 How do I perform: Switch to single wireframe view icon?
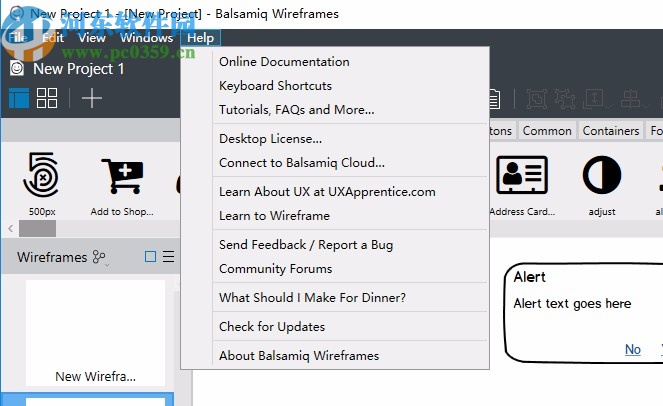tap(19, 98)
